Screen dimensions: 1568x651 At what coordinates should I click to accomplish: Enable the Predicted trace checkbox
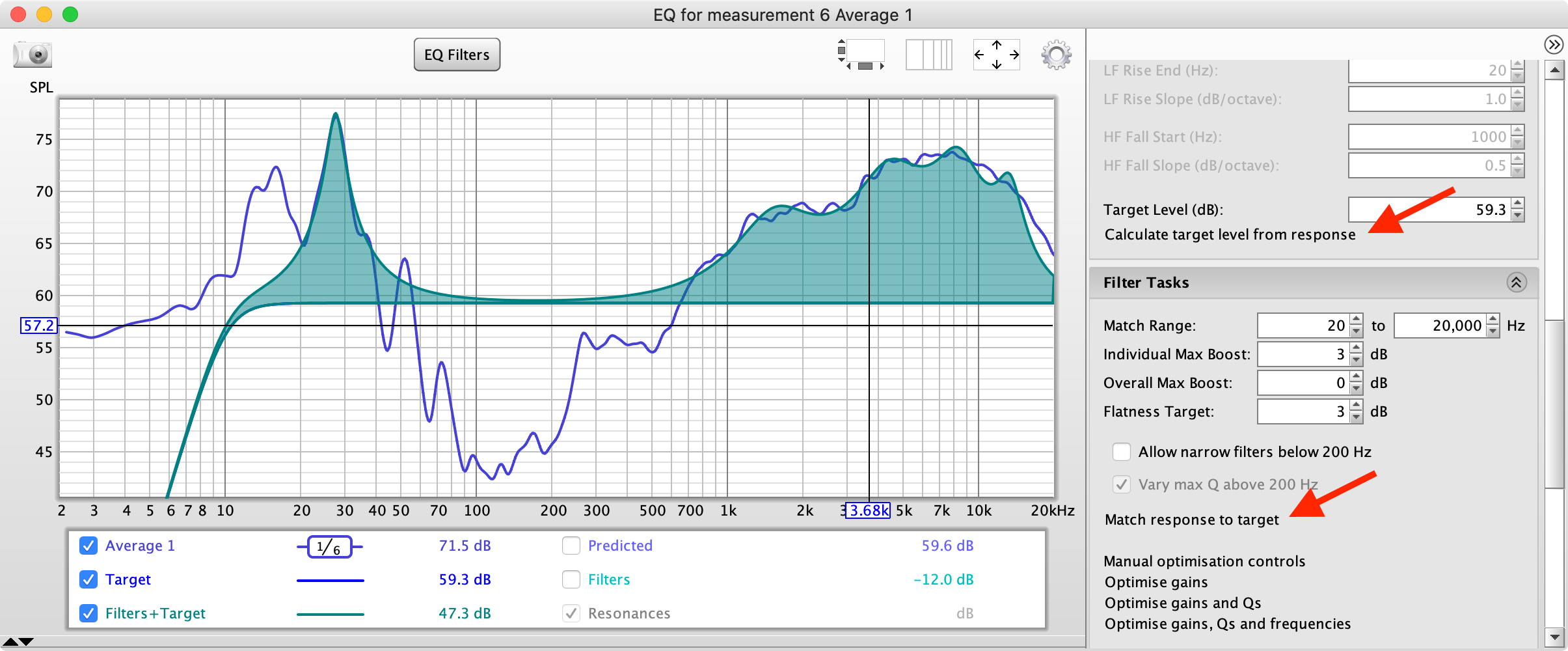[x=571, y=546]
